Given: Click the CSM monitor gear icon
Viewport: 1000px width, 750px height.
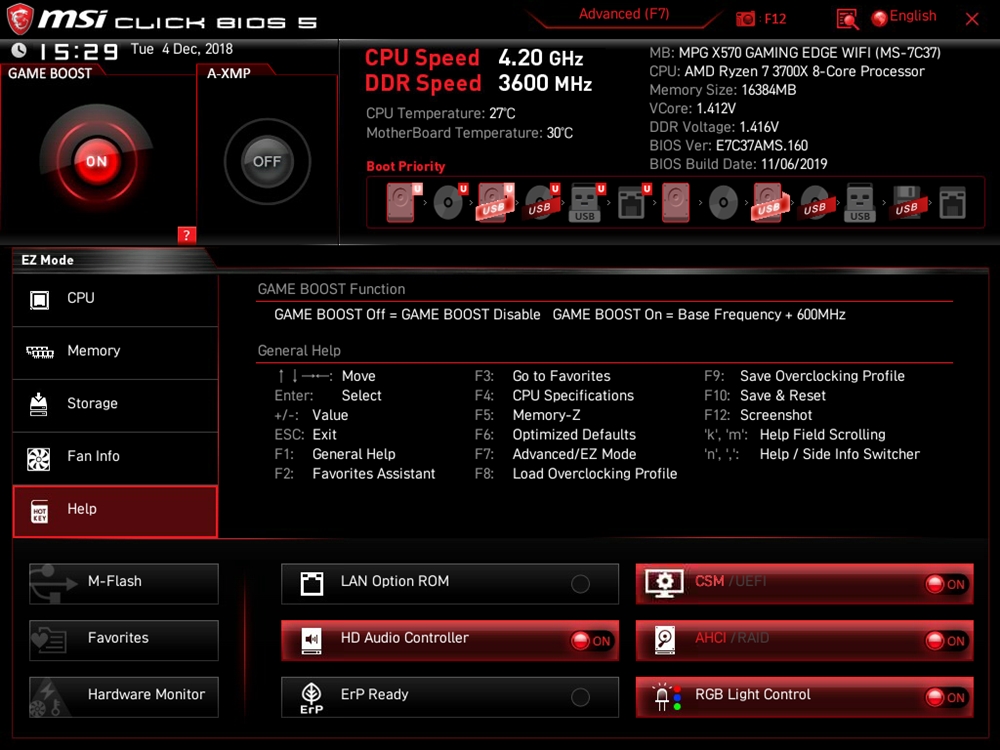Looking at the screenshot, I should (x=665, y=584).
